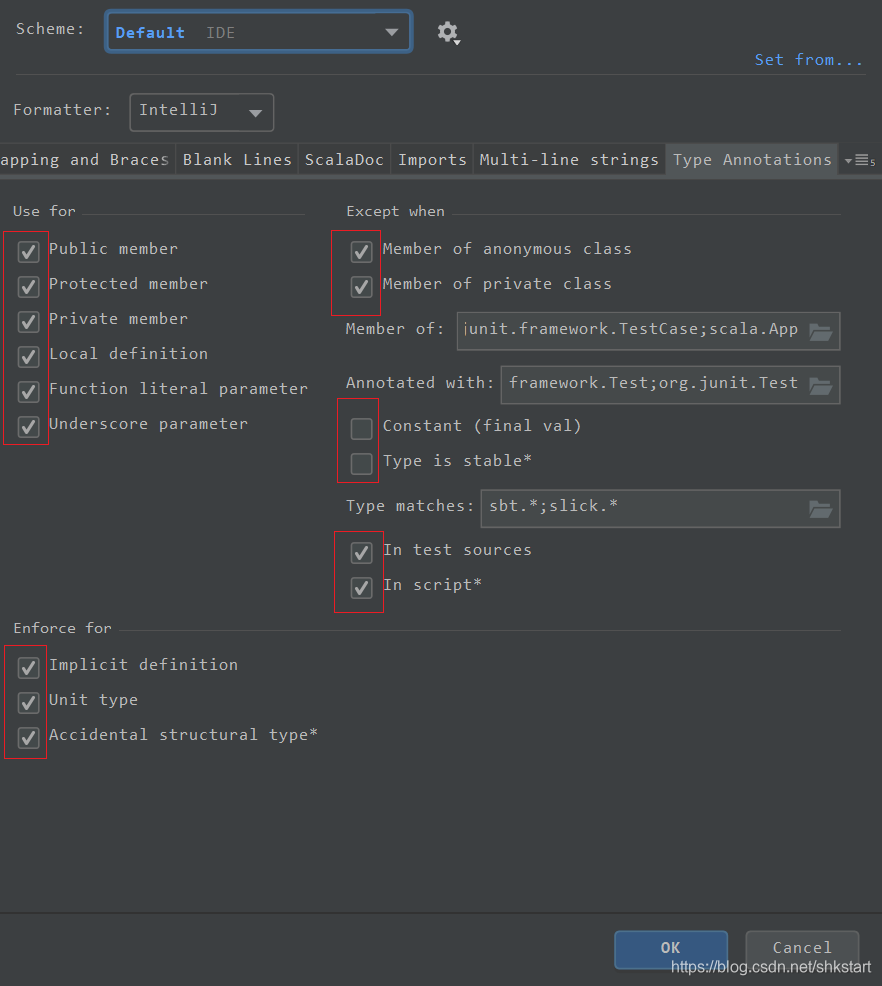Browse annotations for Annotated with field
This screenshot has height=986, width=882.
(820, 385)
